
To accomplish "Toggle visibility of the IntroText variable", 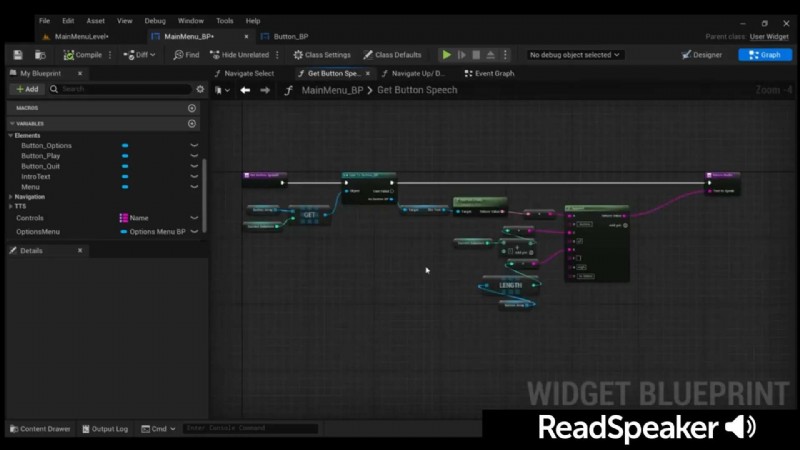I will pyautogui.click(x=194, y=176).
